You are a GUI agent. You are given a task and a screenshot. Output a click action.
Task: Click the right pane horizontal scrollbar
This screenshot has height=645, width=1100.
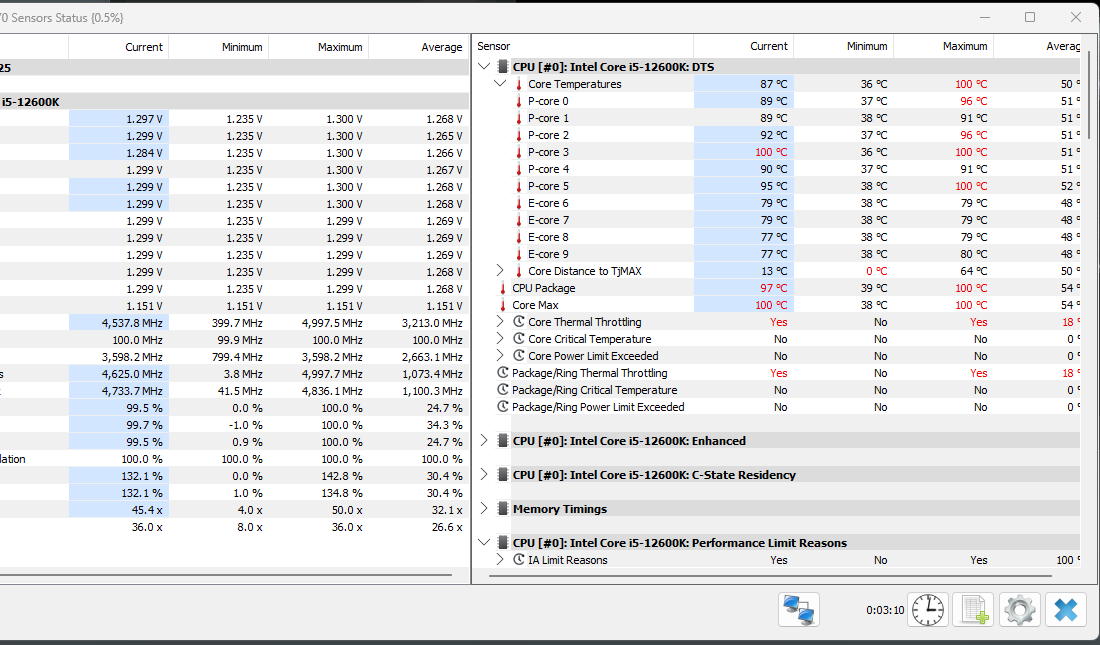pyautogui.click(x=770, y=576)
